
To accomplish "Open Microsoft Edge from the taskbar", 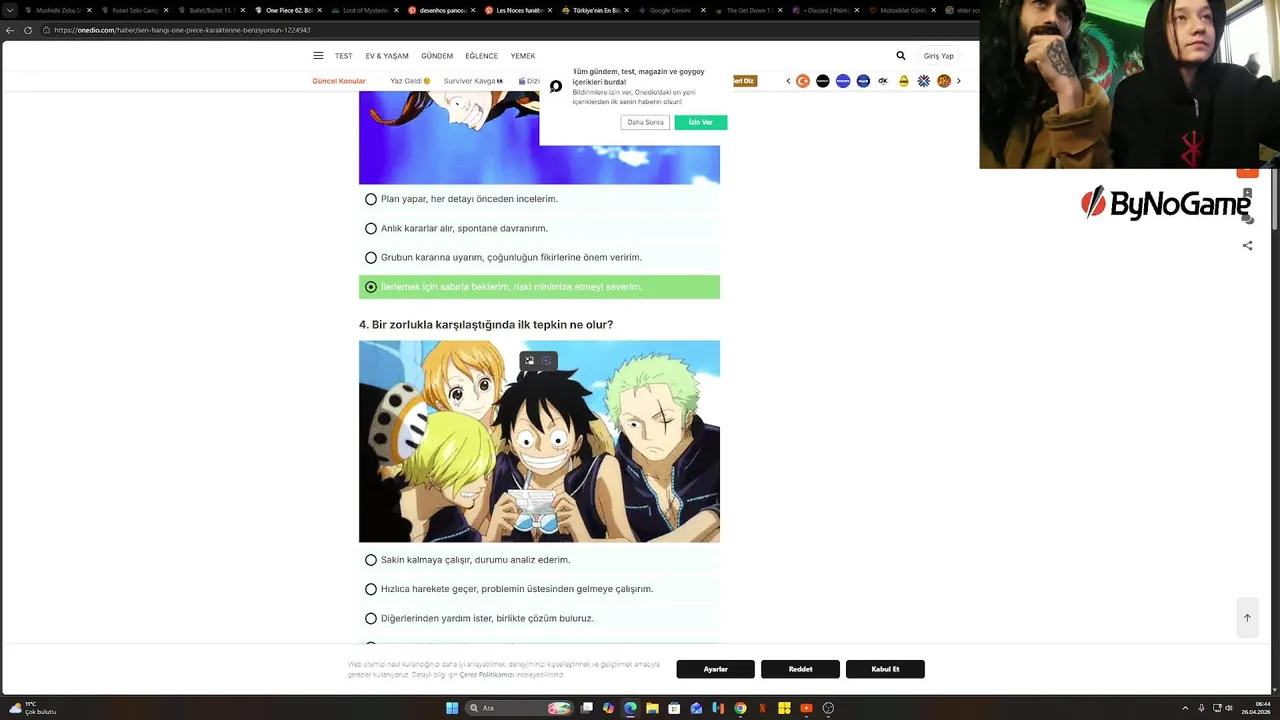I will point(630,708).
